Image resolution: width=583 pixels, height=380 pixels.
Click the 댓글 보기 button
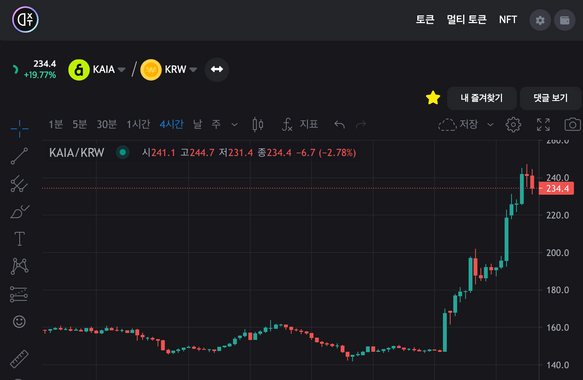551,98
